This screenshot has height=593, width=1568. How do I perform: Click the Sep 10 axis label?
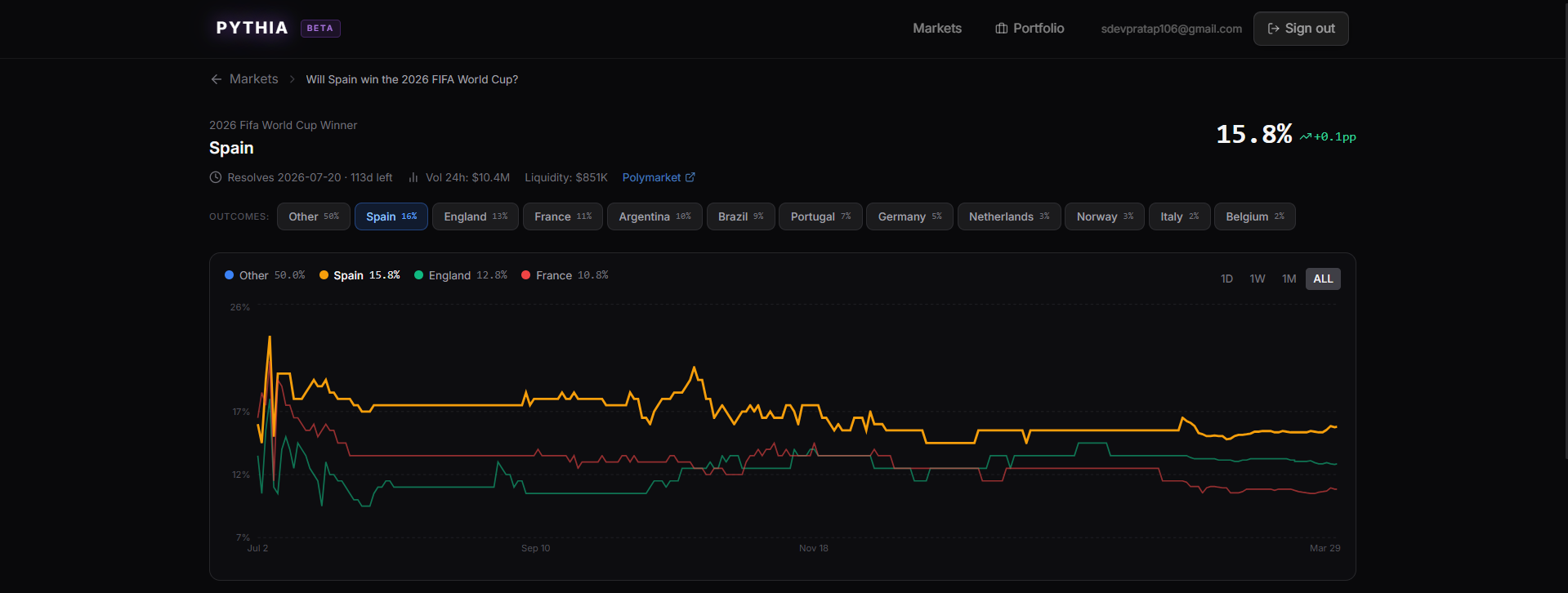(x=536, y=548)
